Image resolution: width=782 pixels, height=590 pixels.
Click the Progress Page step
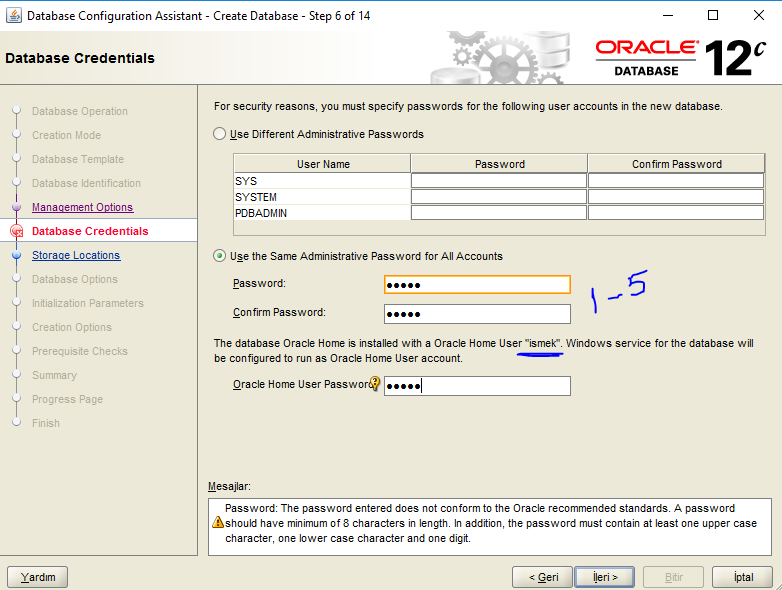67,399
